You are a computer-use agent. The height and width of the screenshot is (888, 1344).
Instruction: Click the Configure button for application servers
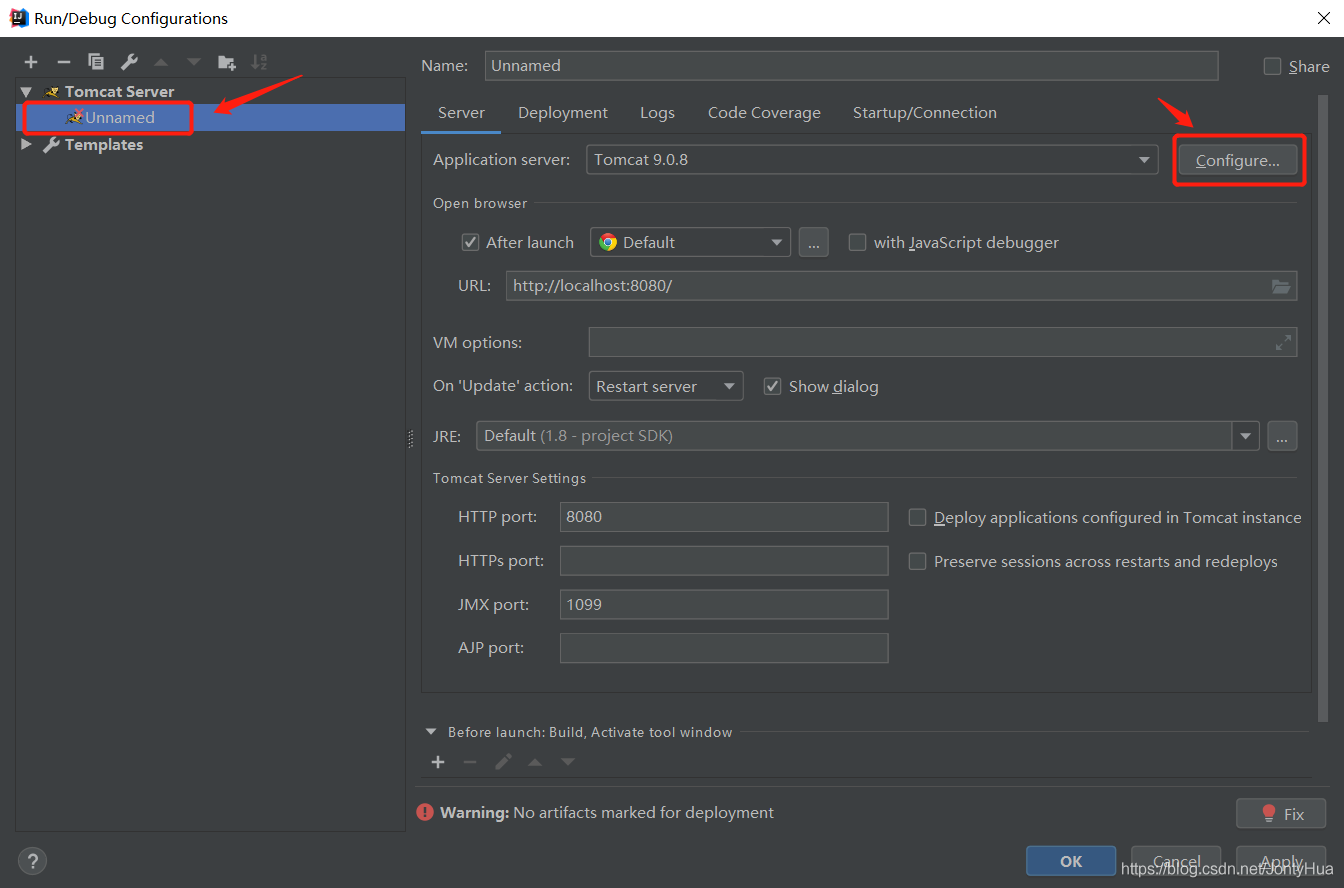[1237, 159]
